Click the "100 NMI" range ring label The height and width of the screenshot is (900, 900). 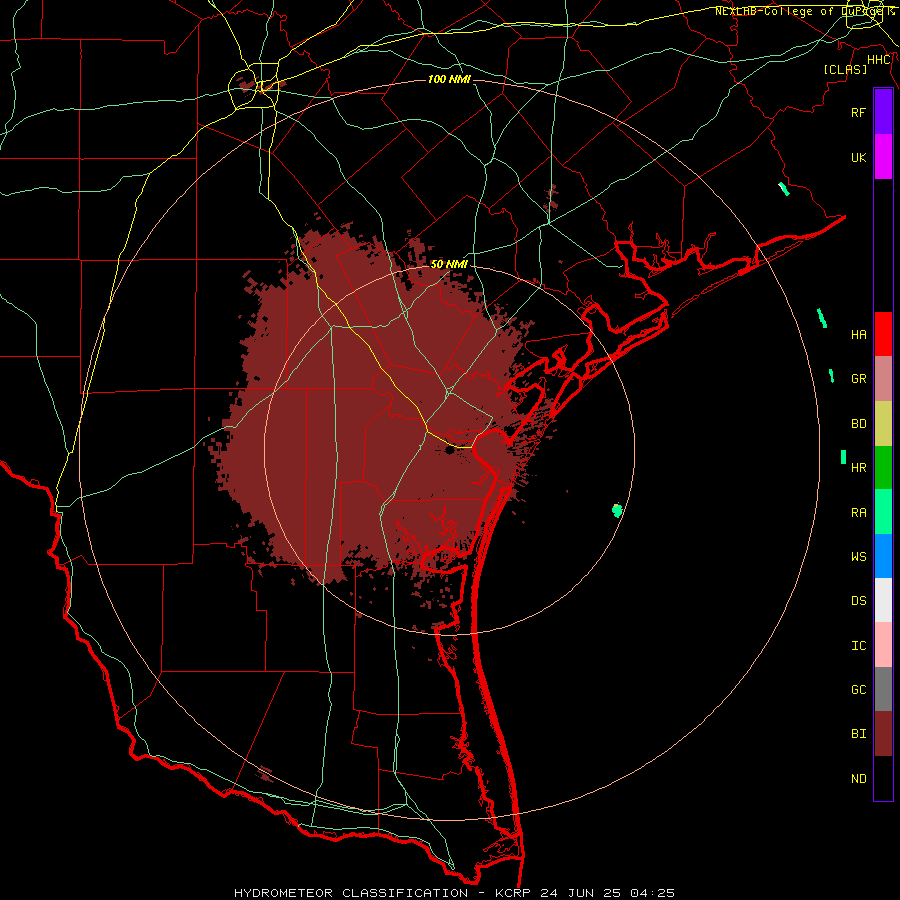pyautogui.click(x=449, y=79)
